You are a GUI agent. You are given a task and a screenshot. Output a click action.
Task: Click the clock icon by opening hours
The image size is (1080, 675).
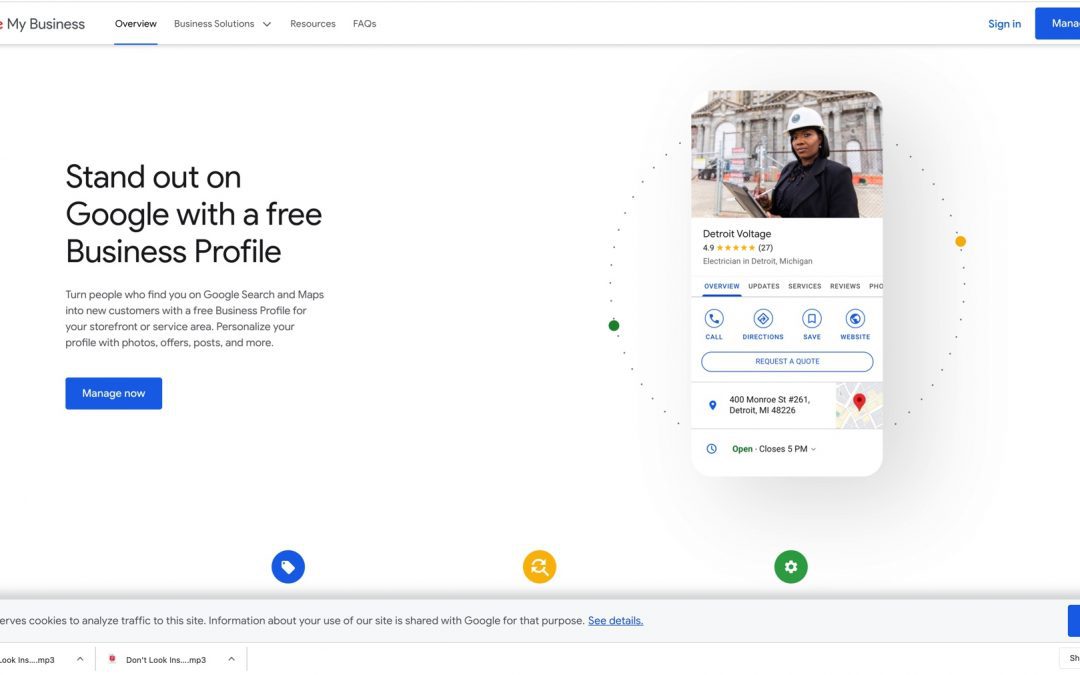[x=712, y=449]
